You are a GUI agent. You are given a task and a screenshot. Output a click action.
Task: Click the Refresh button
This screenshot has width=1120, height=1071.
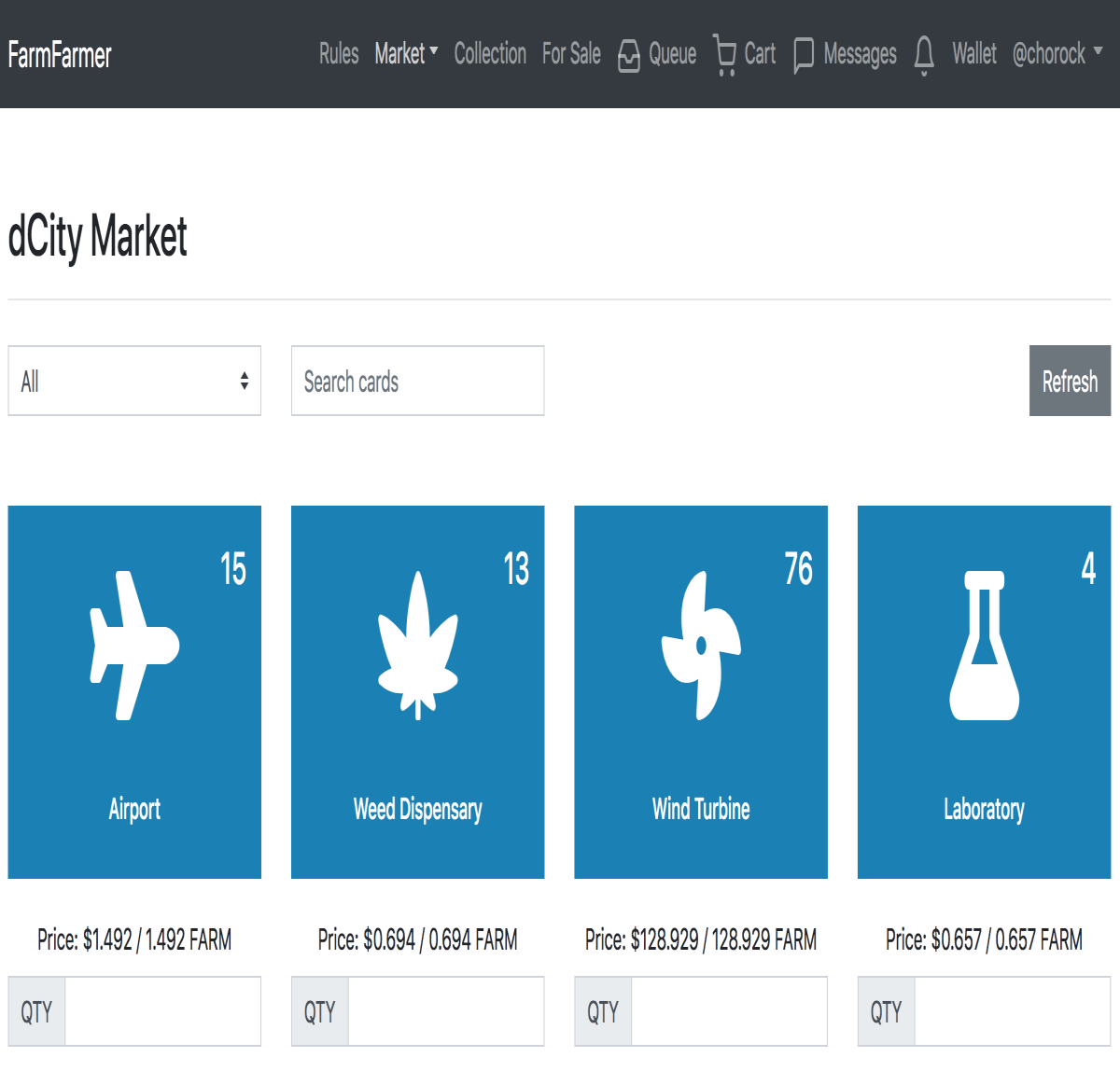pyautogui.click(x=1070, y=381)
